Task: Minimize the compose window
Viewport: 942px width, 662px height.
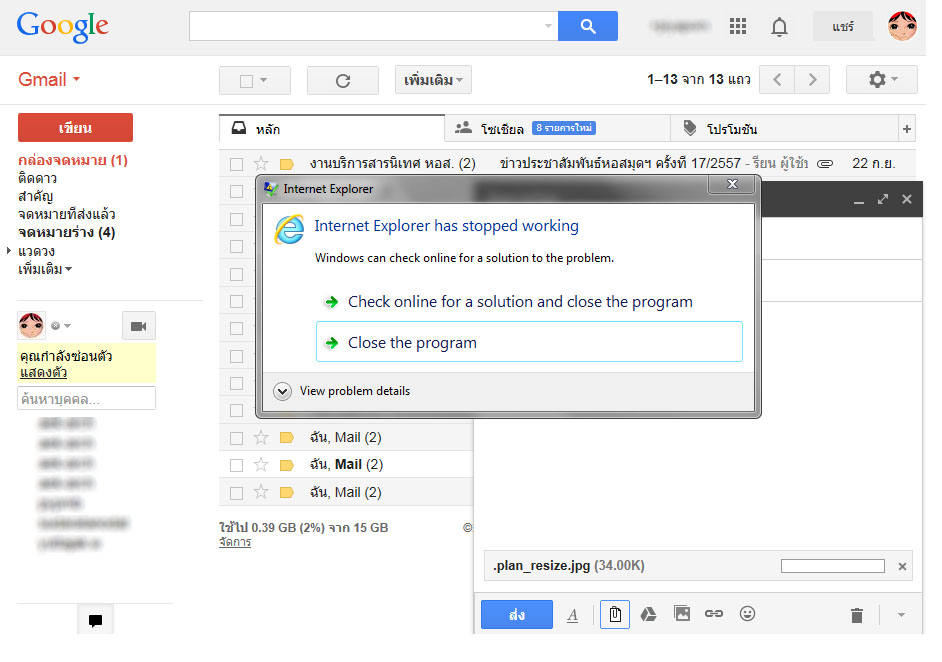Action: click(858, 201)
